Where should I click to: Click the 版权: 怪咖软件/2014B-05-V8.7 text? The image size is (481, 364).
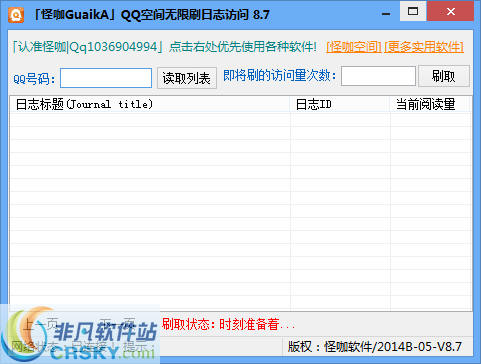375,347
